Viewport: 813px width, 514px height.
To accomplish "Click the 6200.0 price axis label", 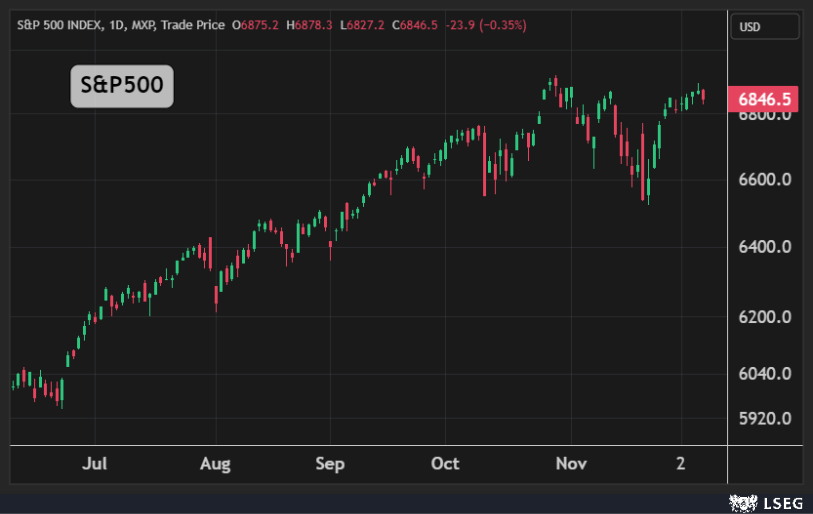I will point(765,317).
